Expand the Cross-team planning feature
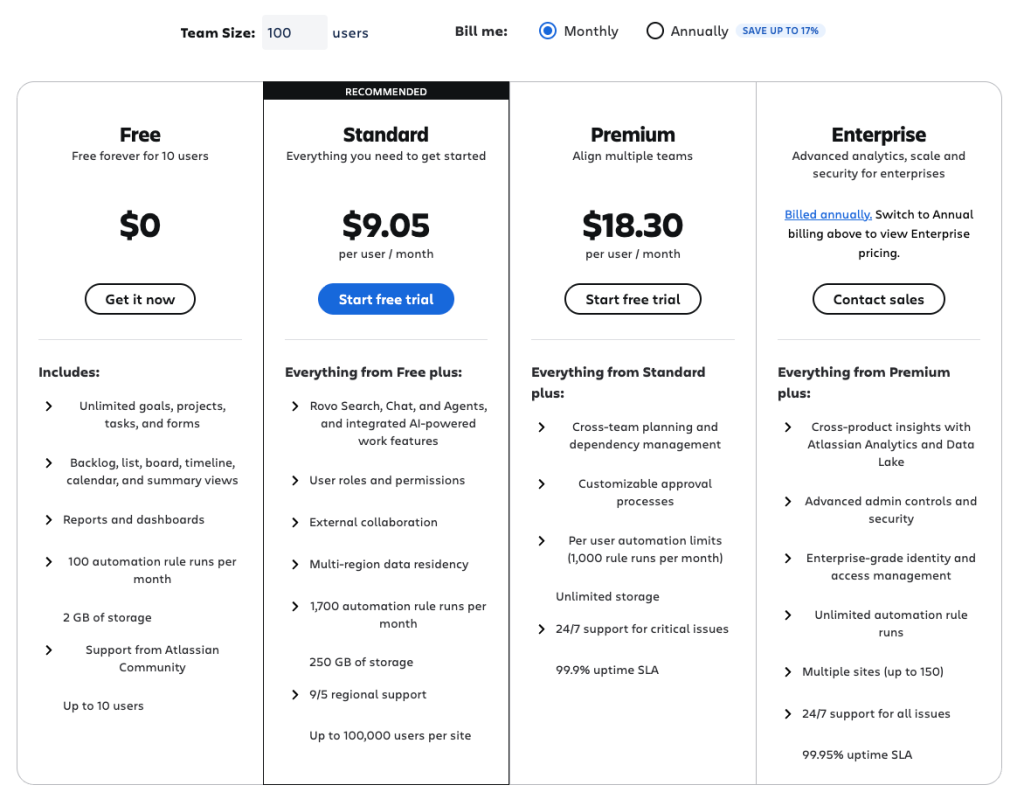This screenshot has width=1024, height=806. 541,427
